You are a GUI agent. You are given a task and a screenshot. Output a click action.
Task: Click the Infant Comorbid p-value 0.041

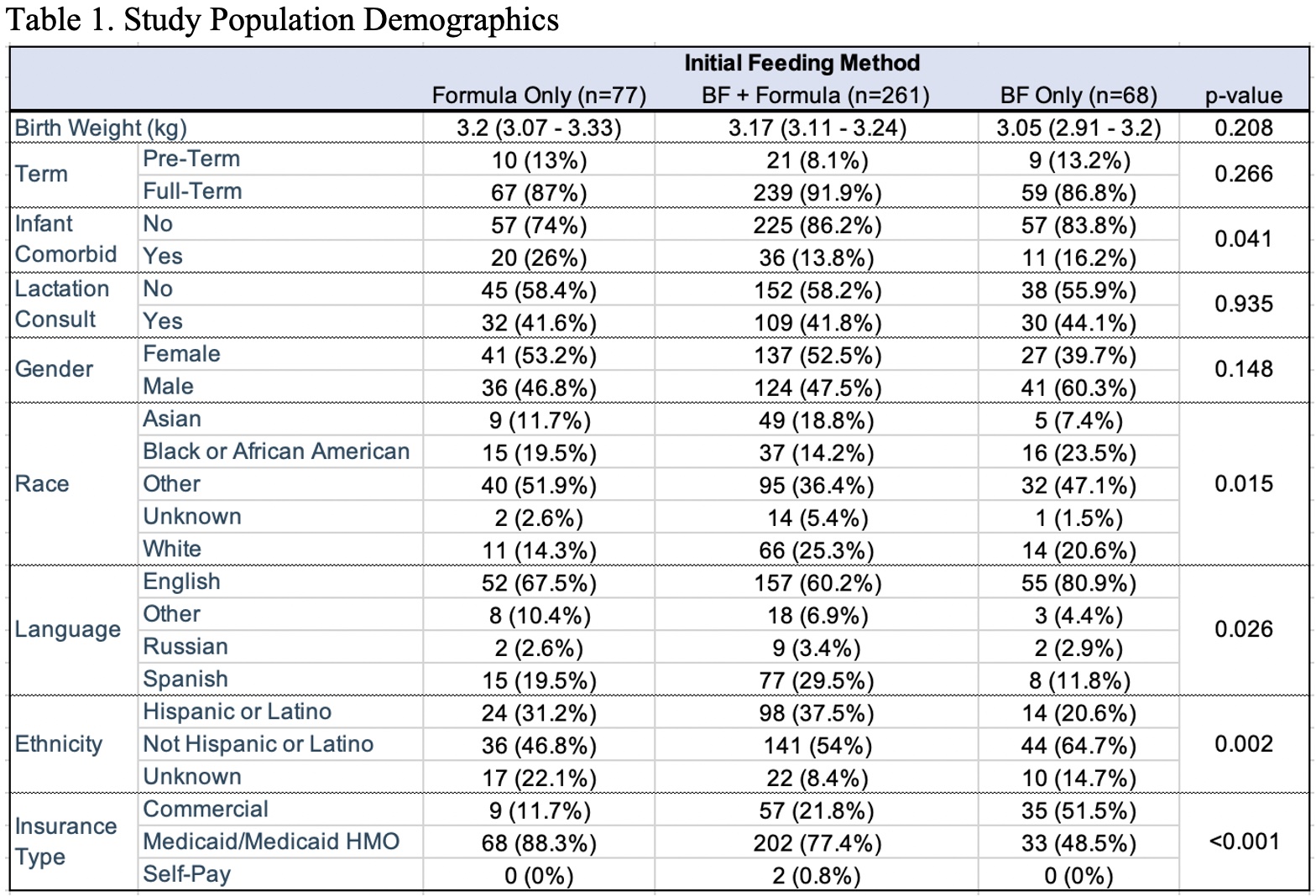coord(1244,239)
